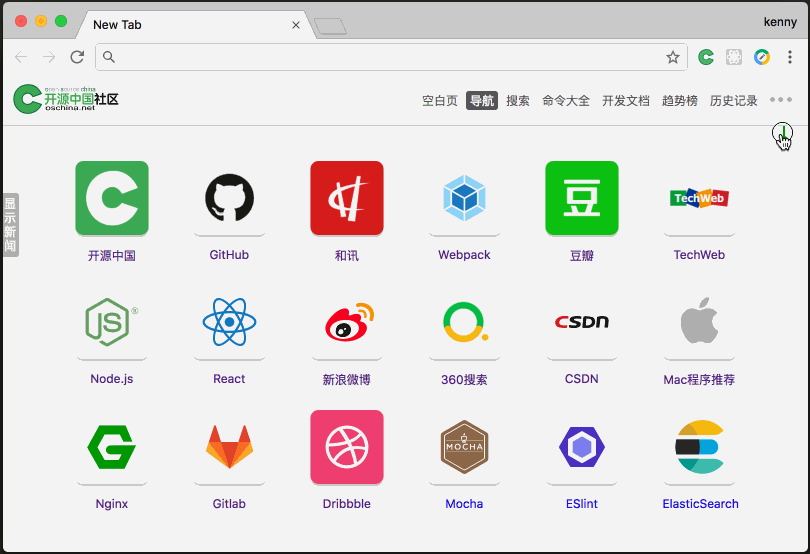Click the Webpack text link
Screen dimensions: 810x554
click(x=464, y=255)
